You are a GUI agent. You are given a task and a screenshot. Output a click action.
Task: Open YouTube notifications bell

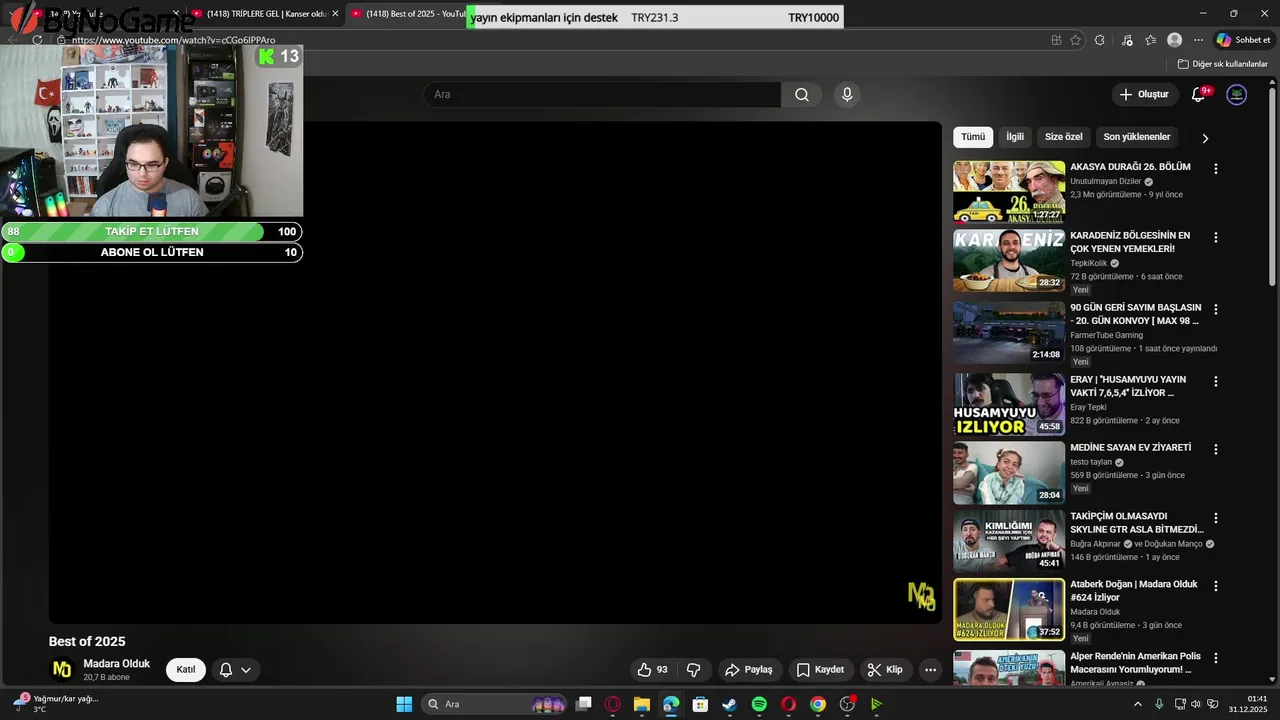pos(1199,95)
